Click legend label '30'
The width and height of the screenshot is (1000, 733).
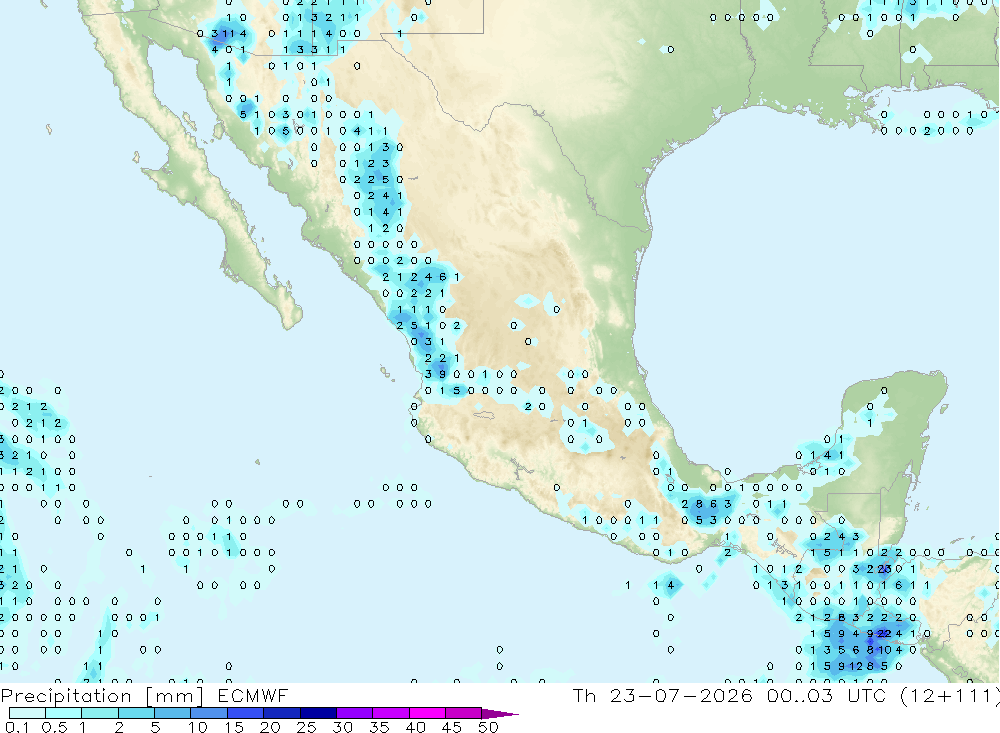tap(343, 727)
